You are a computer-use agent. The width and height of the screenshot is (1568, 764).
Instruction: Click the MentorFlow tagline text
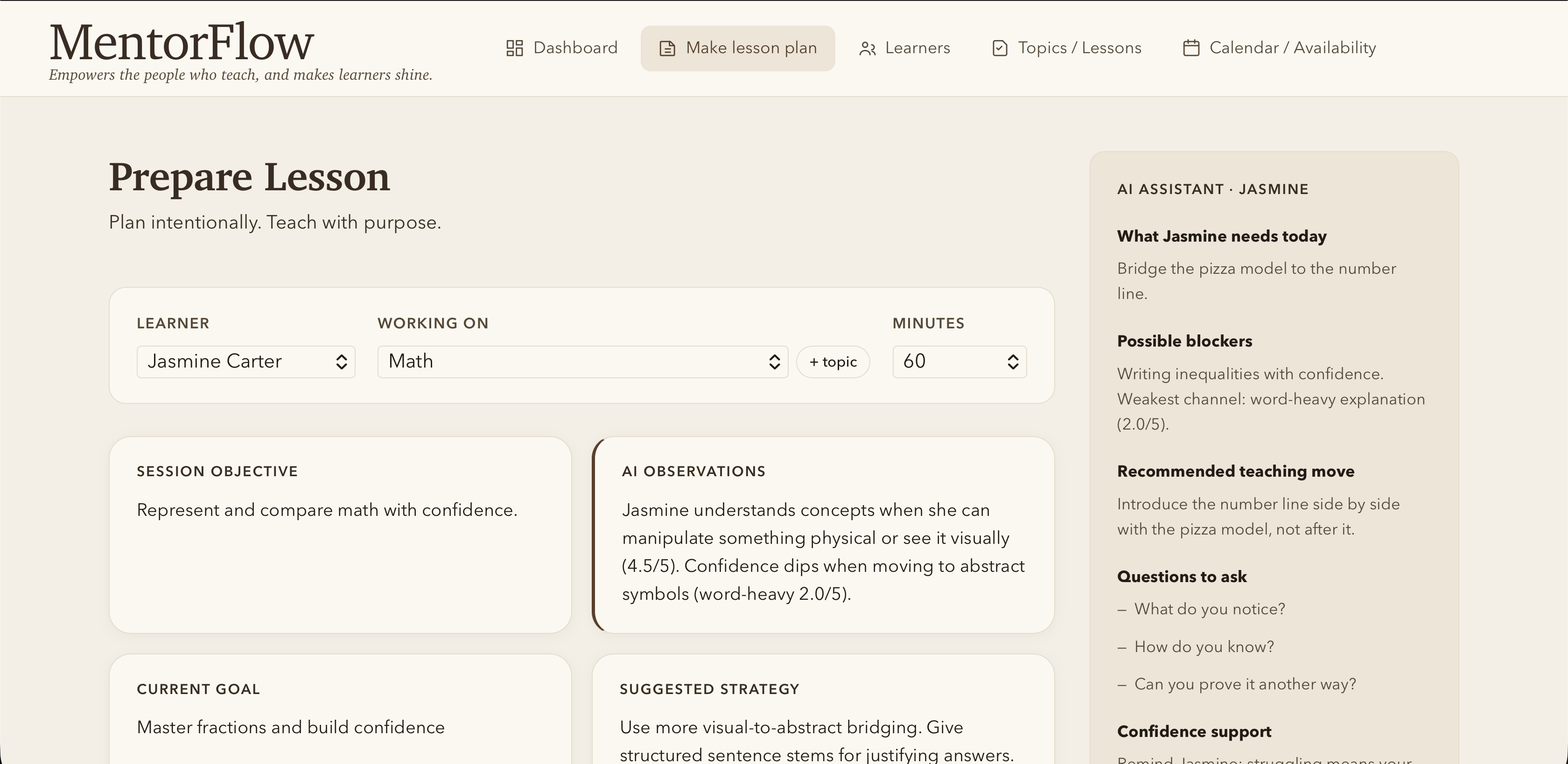[x=240, y=75]
